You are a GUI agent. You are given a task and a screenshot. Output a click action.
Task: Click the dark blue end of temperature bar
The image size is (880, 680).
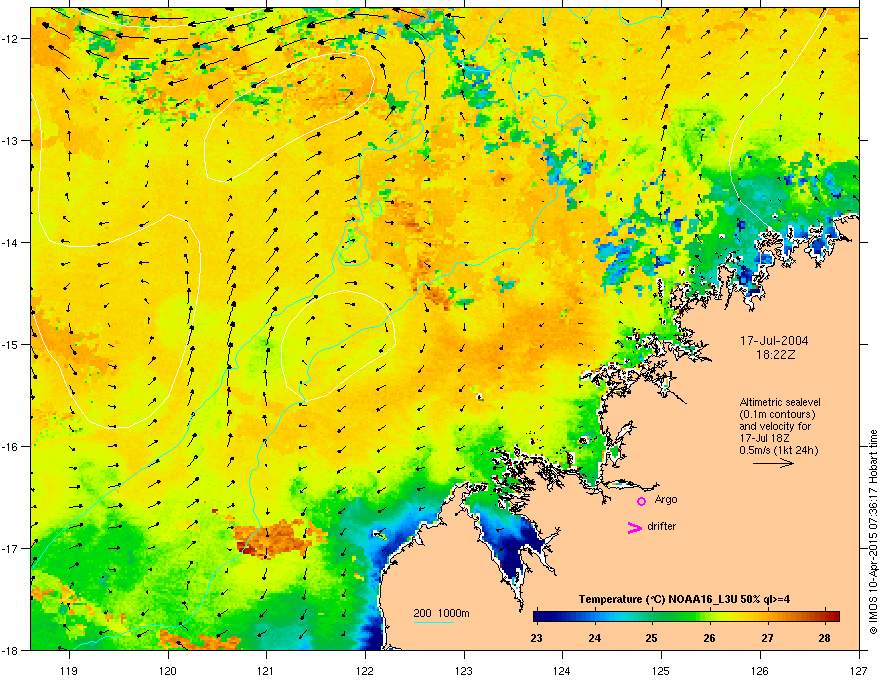(x=540, y=616)
